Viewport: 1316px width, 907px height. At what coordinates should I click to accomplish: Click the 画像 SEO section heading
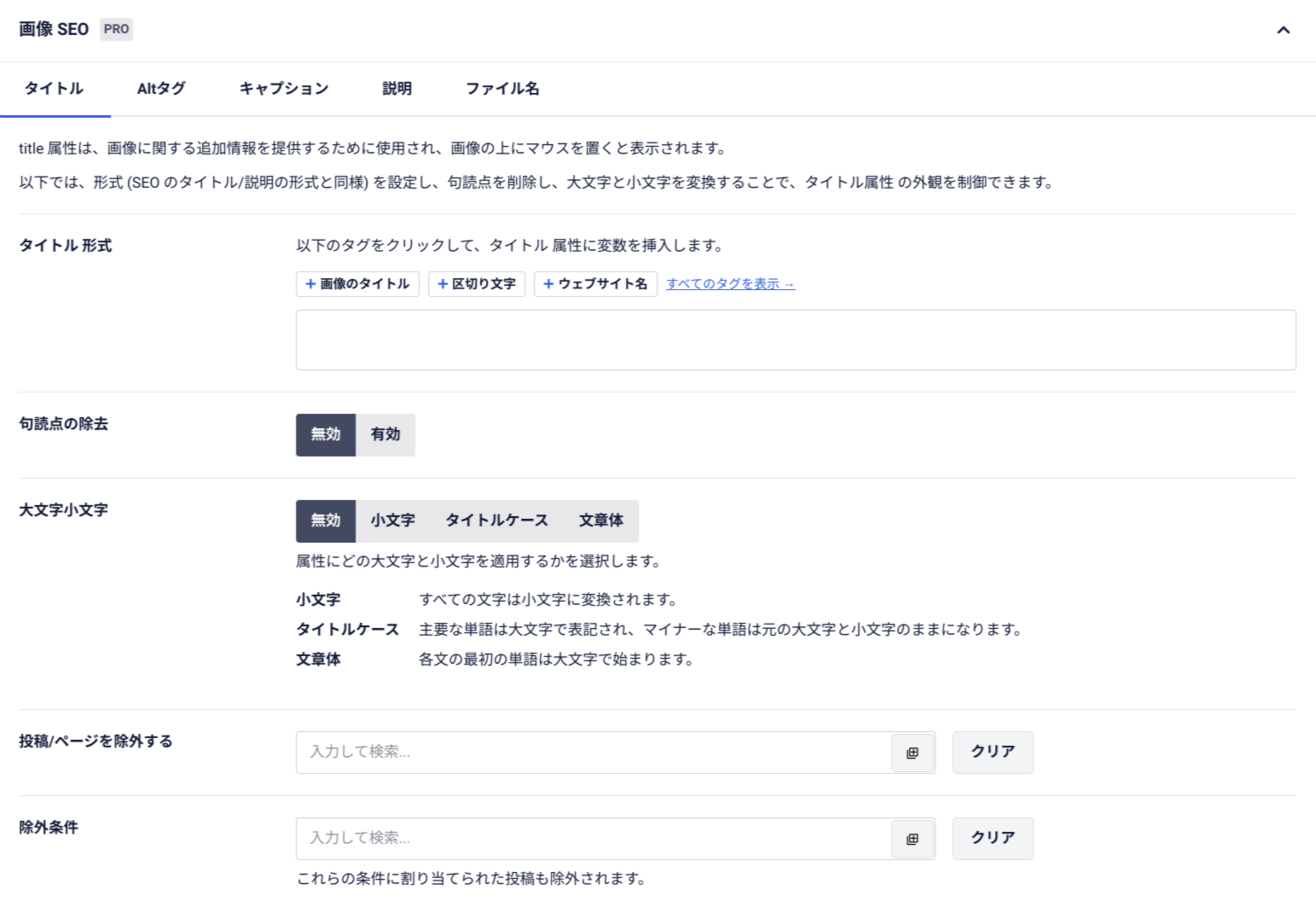point(54,29)
